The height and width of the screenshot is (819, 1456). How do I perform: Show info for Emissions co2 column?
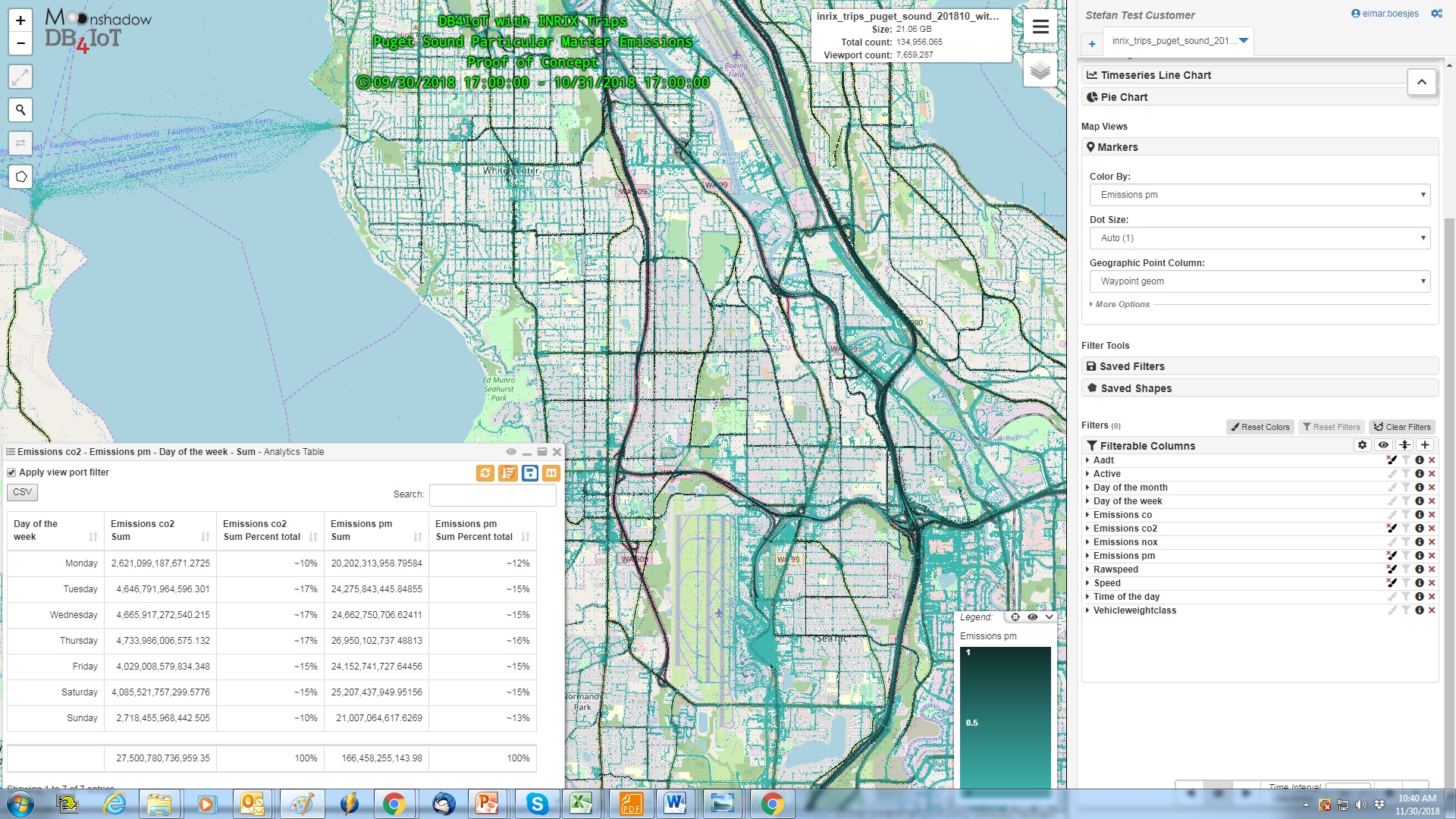(x=1419, y=529)
